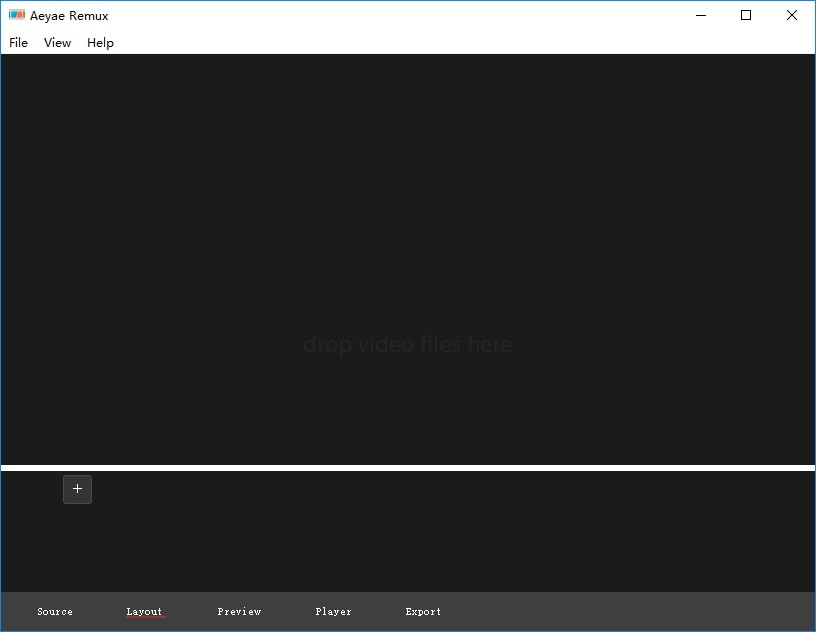Click the plus button to add a layout
The height and width of the screenshot is (632, 816).
(78, 489)
